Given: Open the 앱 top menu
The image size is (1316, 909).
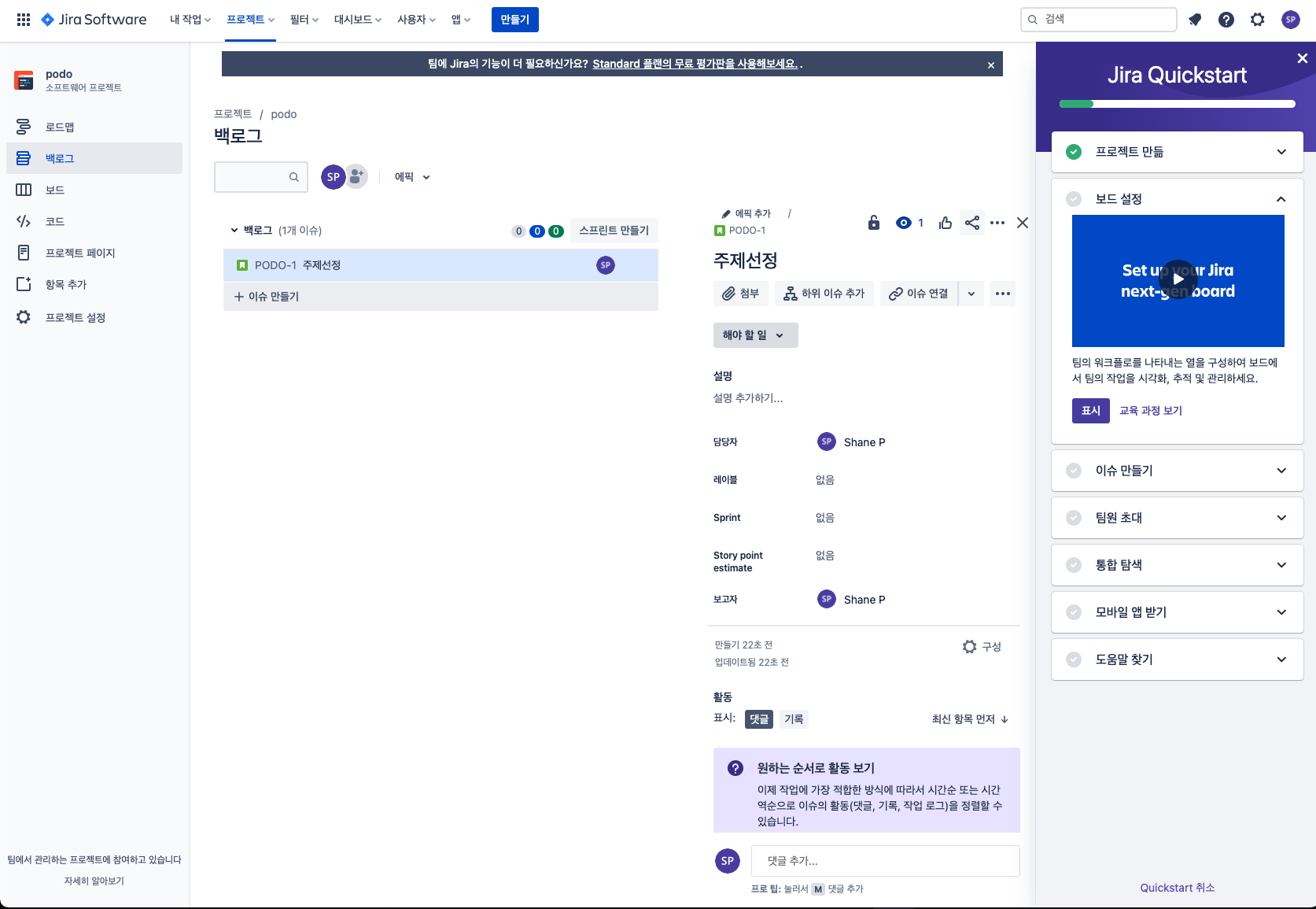Looking at the screenshot, I should [461, 20].
